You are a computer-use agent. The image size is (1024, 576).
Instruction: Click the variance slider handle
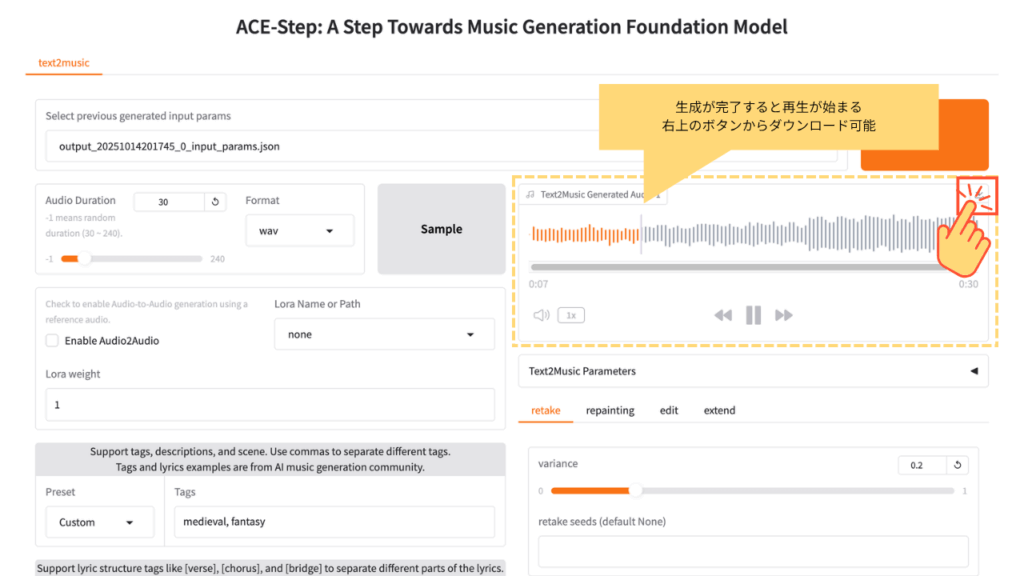pyautogui.click(x=634, y=491)
